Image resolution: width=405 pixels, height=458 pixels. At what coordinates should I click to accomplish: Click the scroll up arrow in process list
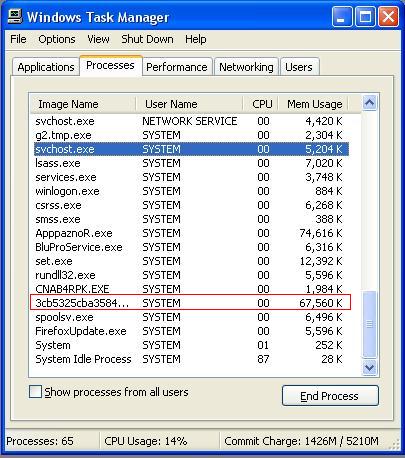(x=369, y=103)
